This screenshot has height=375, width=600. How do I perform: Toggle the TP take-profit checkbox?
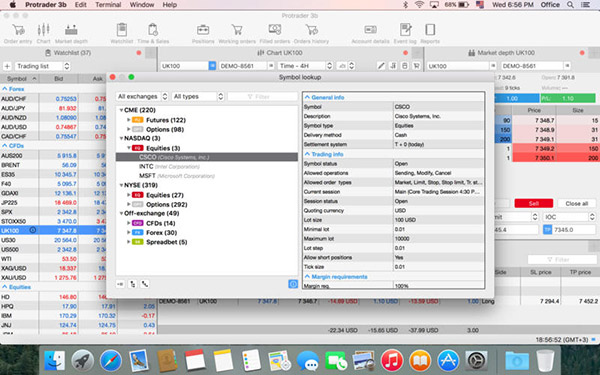tap(547, 230)
